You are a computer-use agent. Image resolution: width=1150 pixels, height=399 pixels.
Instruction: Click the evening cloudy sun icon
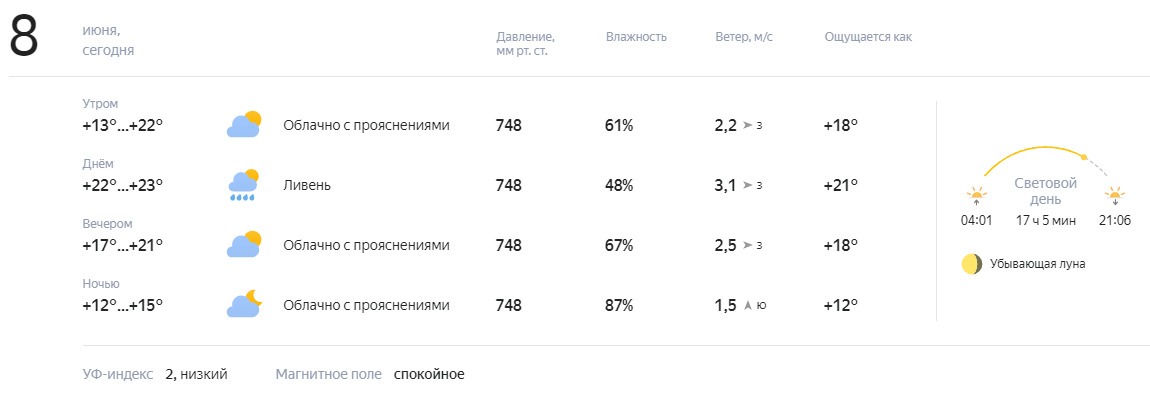(244, 244)
